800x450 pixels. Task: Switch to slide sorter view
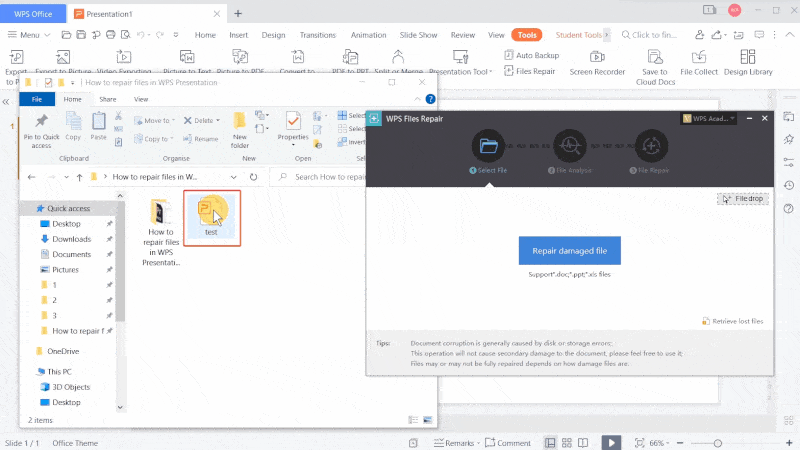tap(568, 443)
